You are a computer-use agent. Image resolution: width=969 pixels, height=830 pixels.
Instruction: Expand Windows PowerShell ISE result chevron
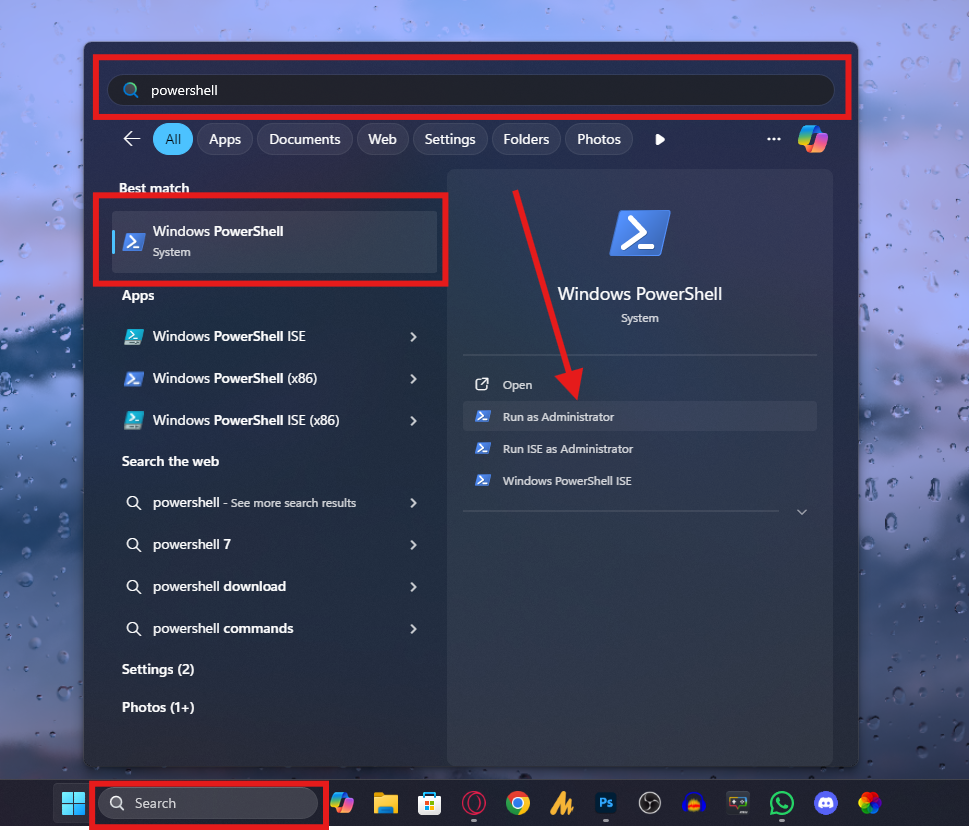(x=413, y=337)
